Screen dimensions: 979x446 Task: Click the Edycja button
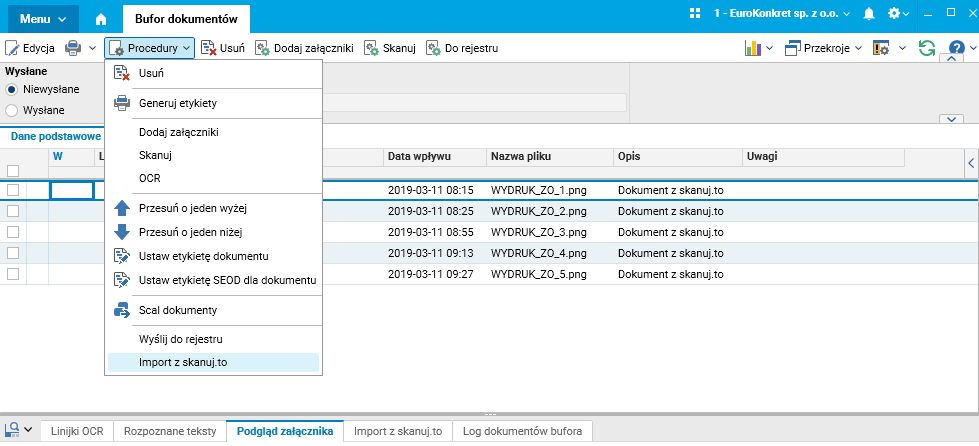click(30, 48)
